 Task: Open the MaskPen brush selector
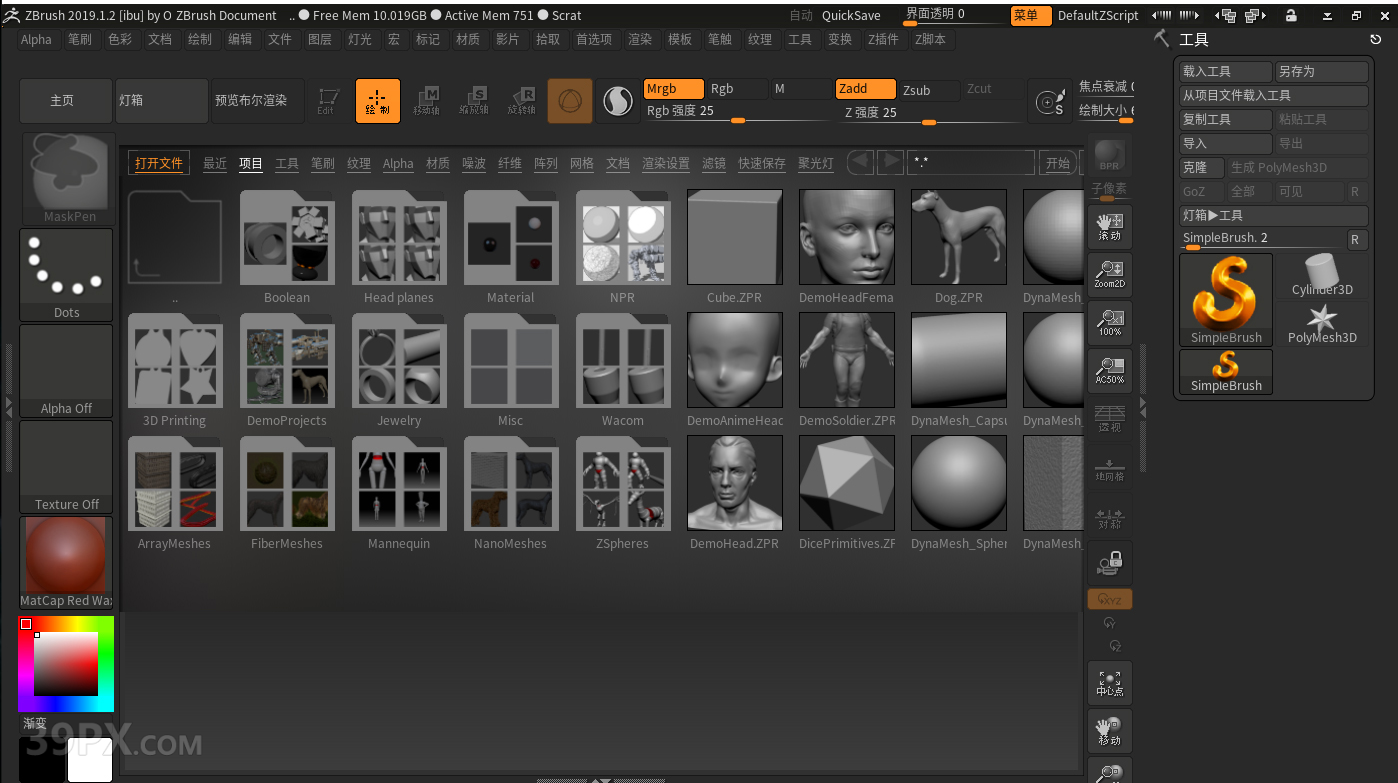tap(68, 178)
